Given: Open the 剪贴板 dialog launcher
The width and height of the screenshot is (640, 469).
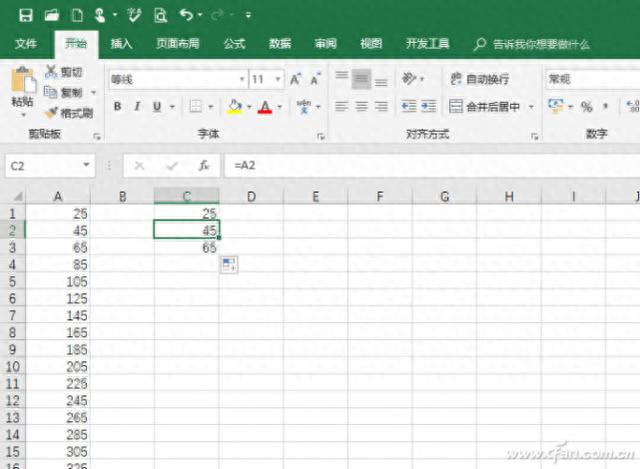Looking at the screenshot, I should click(x=97, y=136).
